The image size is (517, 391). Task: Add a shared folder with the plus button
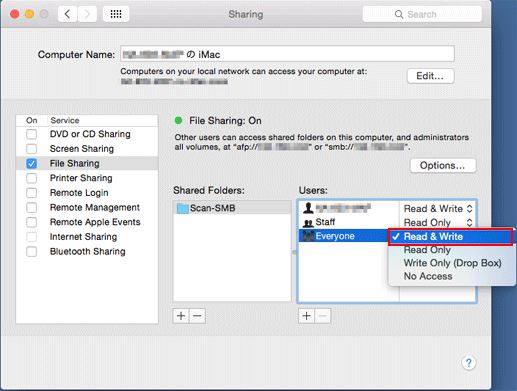tap(181, 316)
